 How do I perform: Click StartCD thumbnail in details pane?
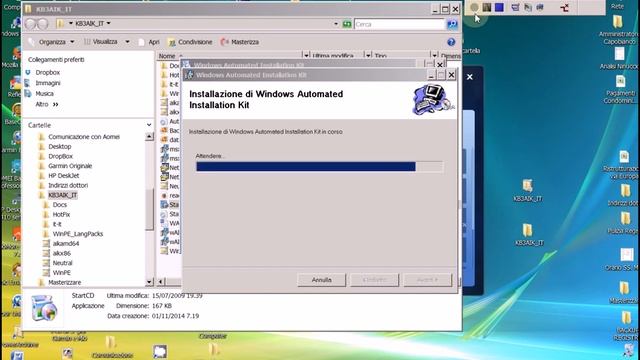(x=44, y=308)
